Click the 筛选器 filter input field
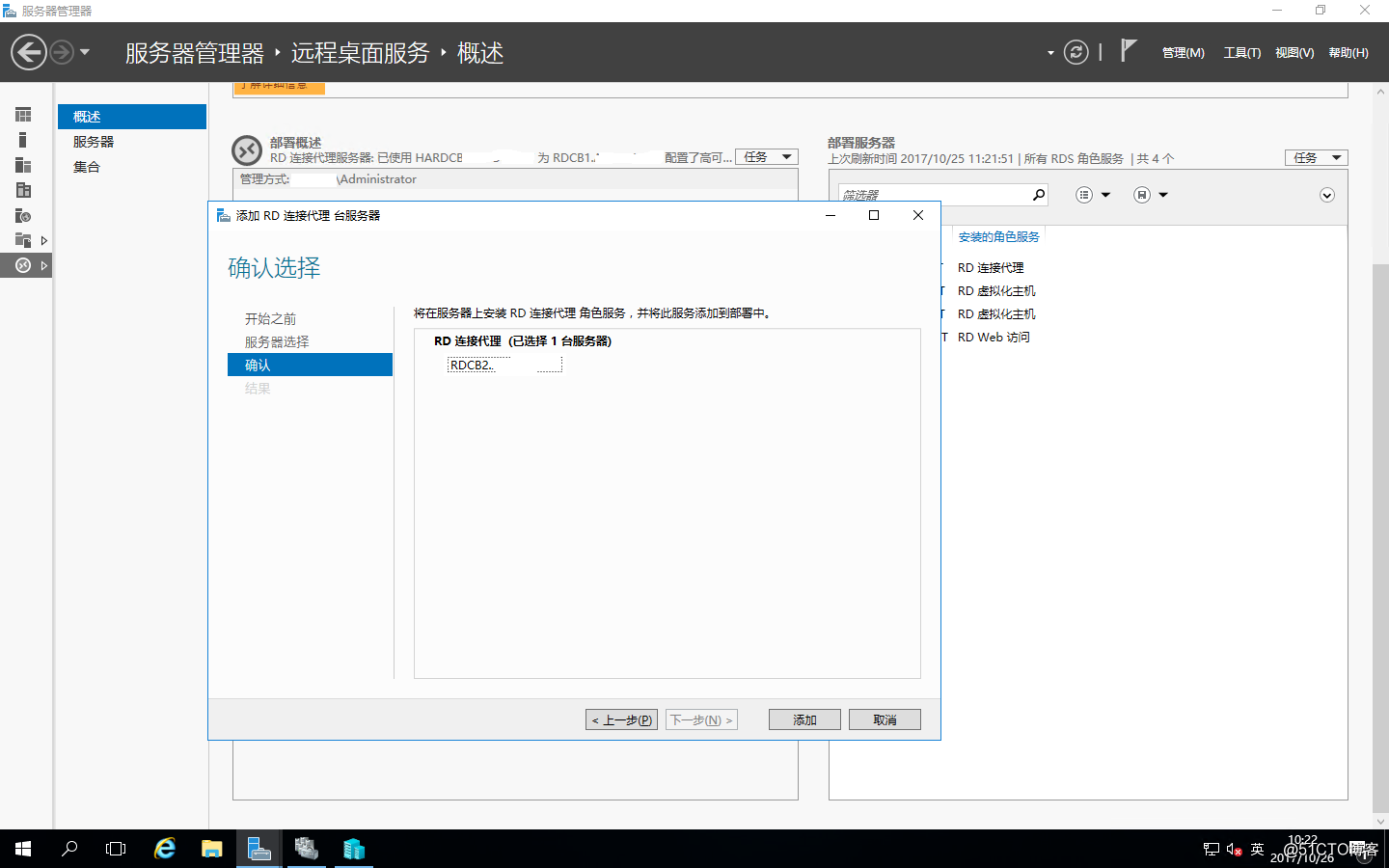Viewport: 1389px width, 868px height. (934, 195)
